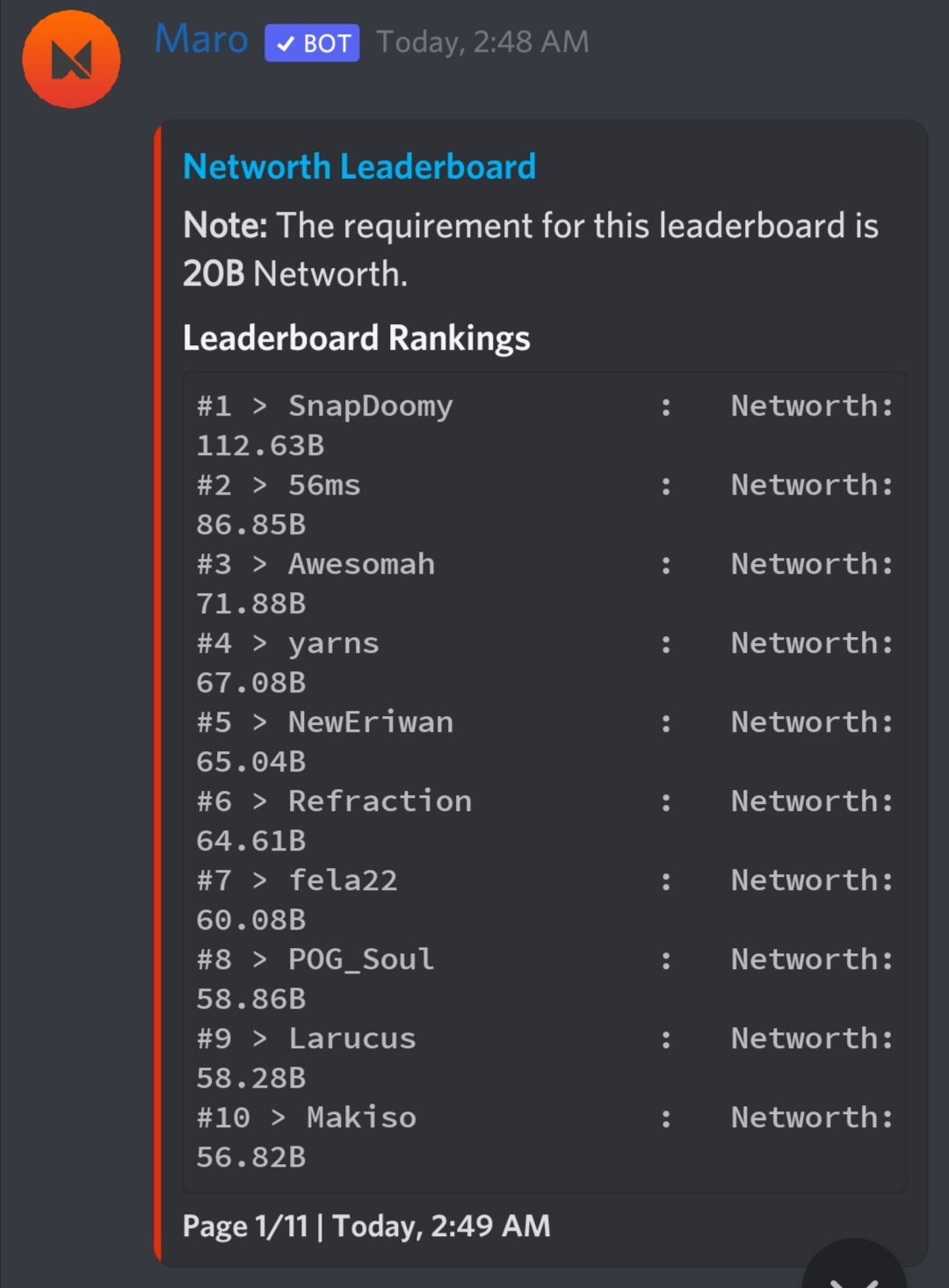Click the 112.63B networth value
This screenshot has width=949, height=1288.
[x=260, y=445]
